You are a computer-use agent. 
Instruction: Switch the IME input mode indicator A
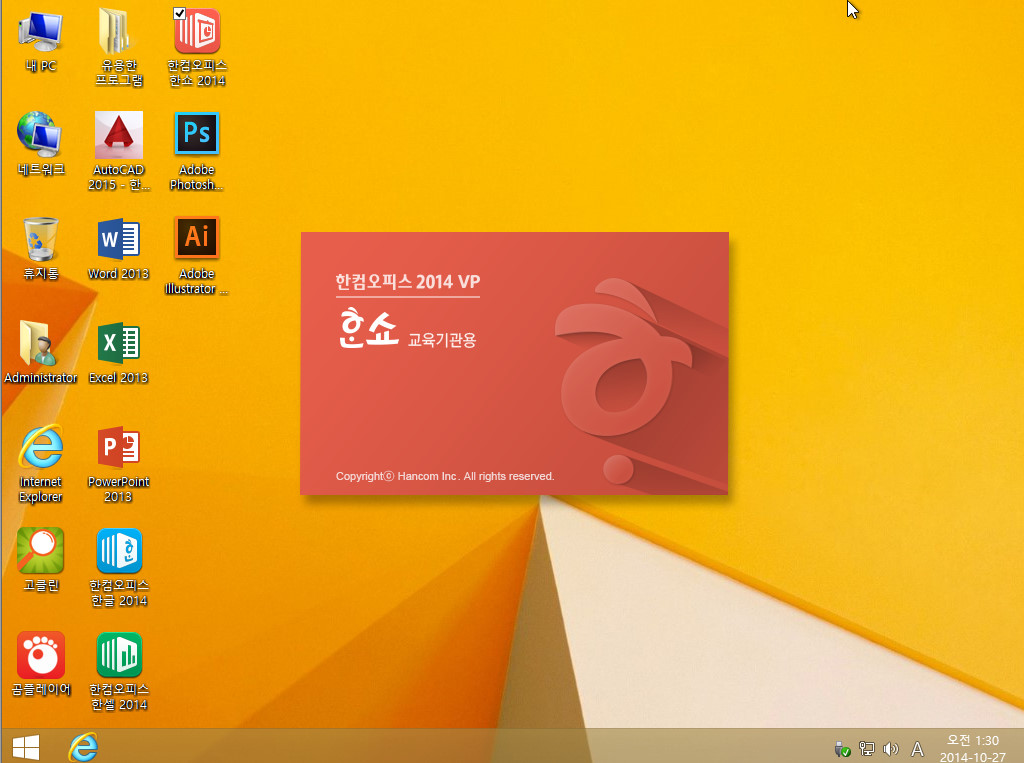(918, 749)
